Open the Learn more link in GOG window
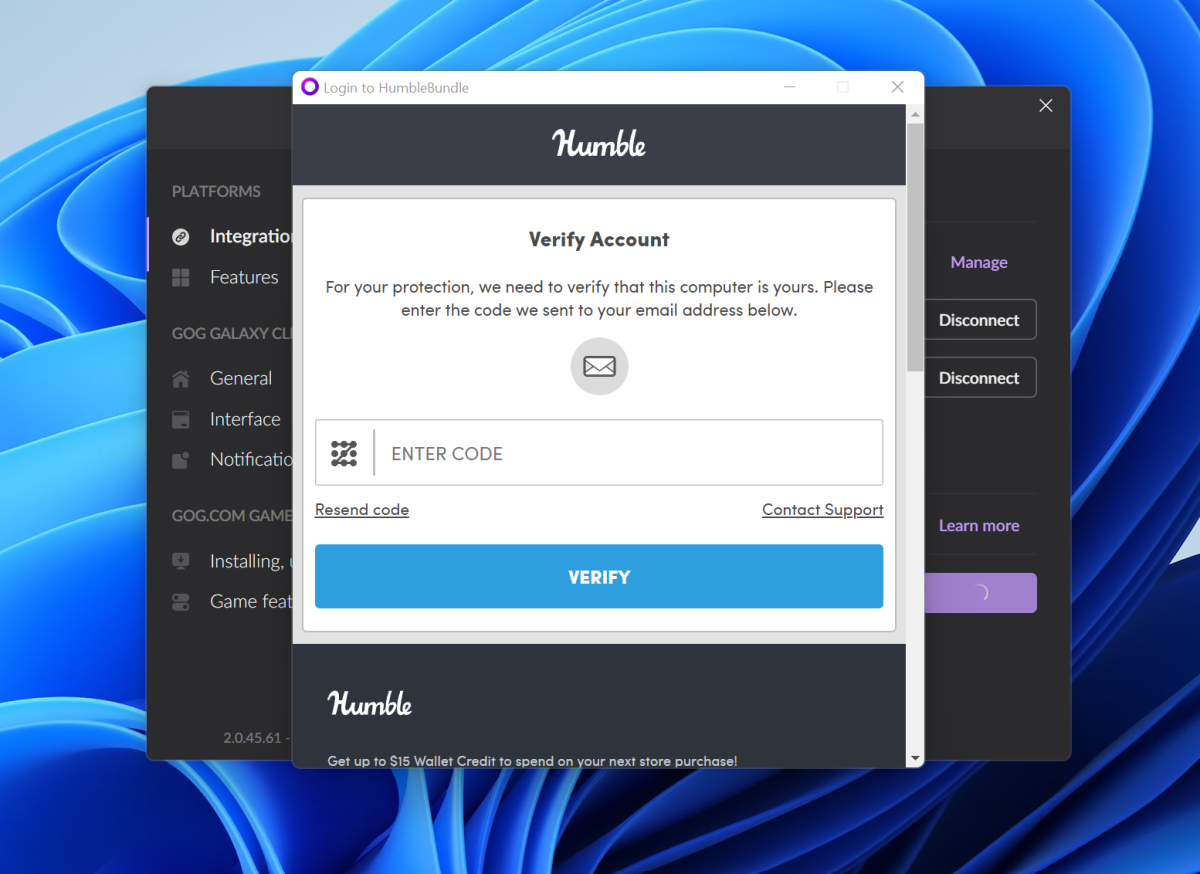The width and height of the screenshot is (1200, 874). (979, 526)
